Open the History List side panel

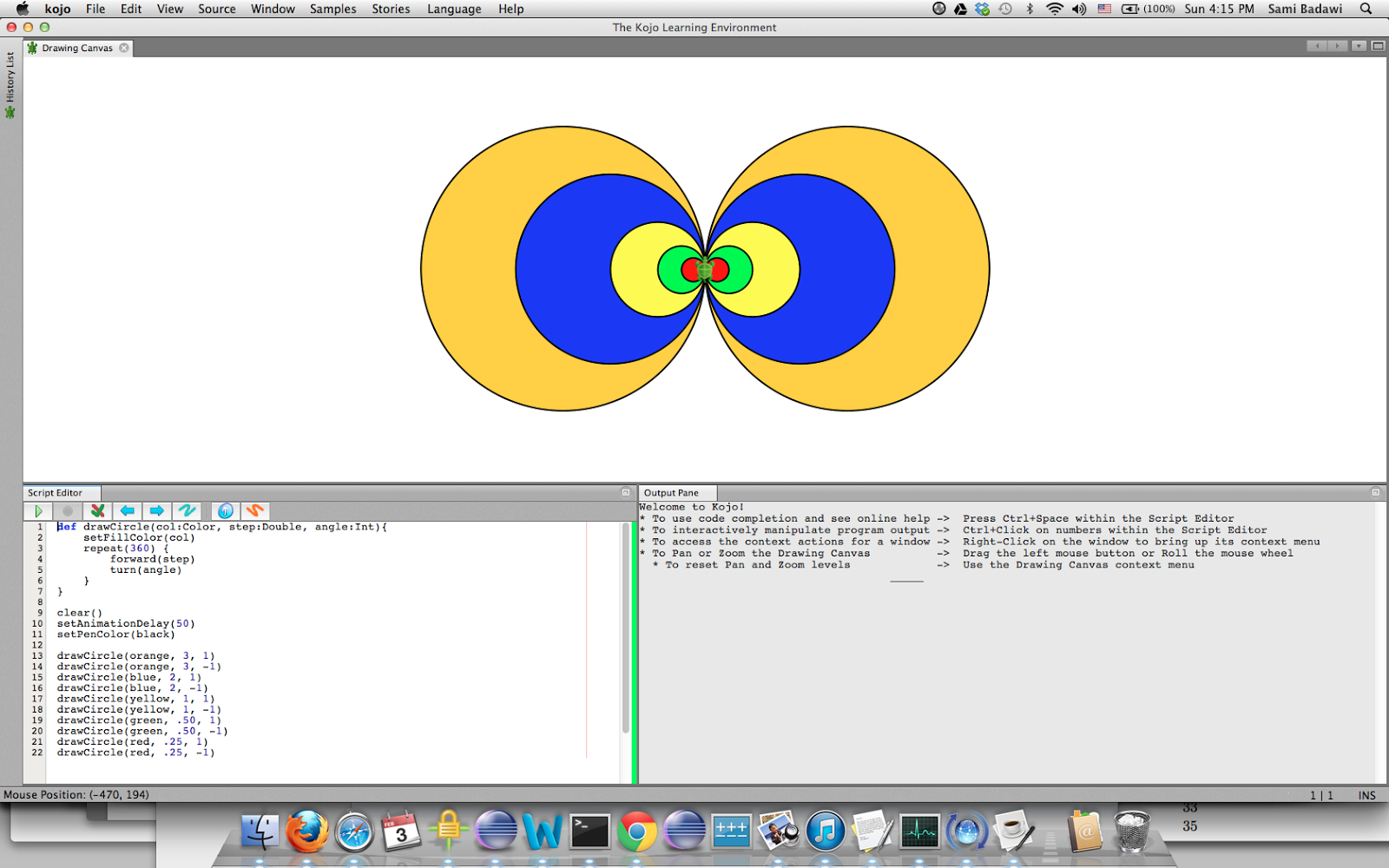click(10, 85)
